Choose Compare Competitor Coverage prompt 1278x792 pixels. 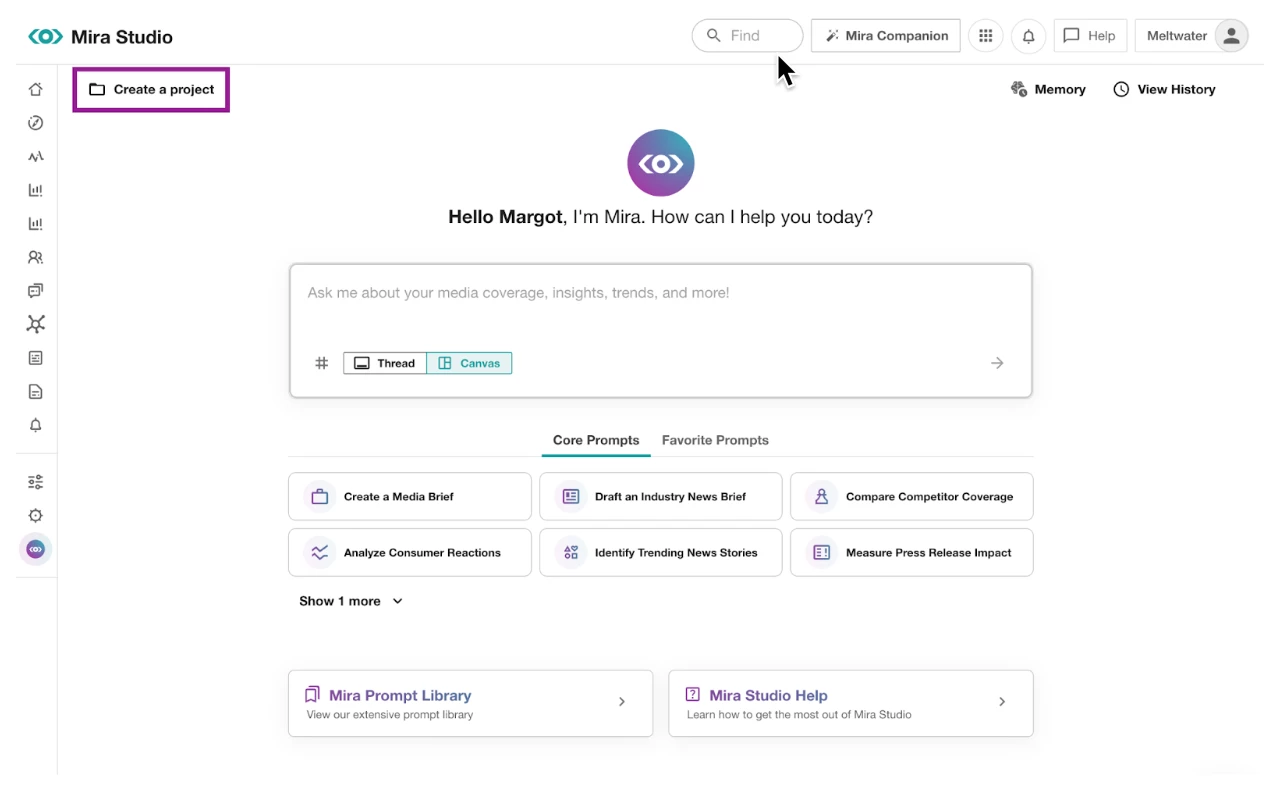pos(912,497)
